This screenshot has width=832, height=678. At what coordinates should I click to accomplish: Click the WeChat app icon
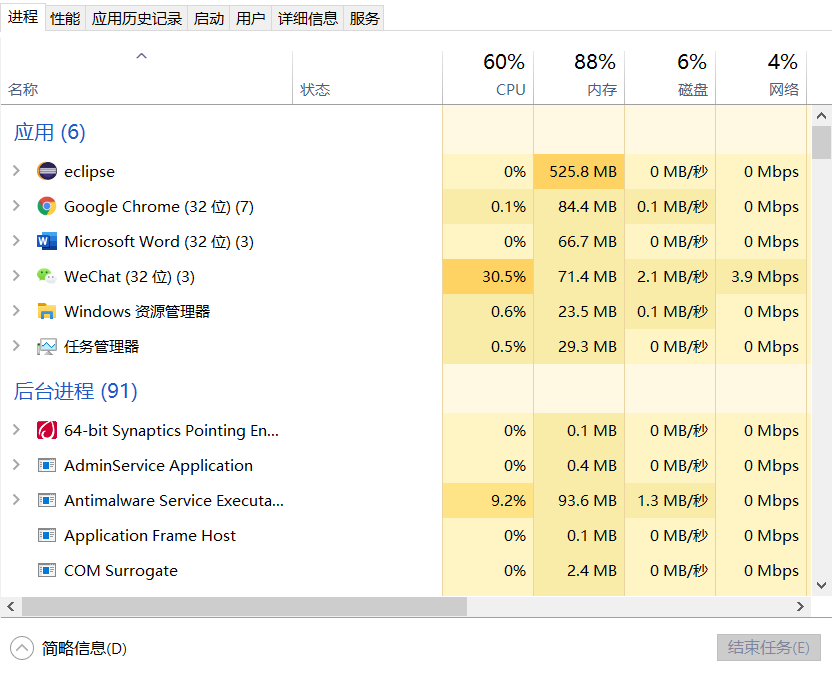[x=47, y=276]
